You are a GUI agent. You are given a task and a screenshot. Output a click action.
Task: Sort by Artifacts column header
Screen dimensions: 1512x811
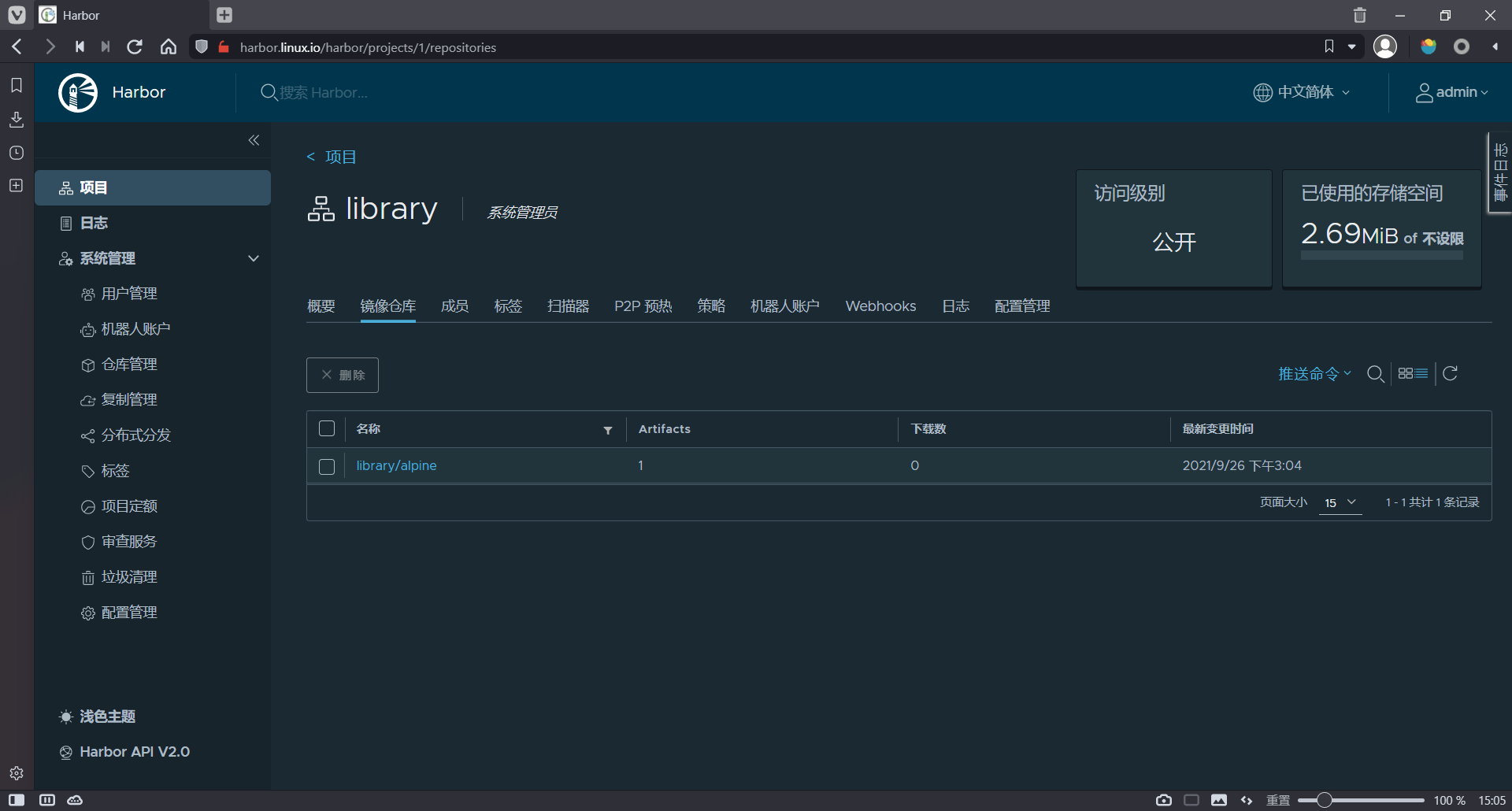[x=665, y=429]
